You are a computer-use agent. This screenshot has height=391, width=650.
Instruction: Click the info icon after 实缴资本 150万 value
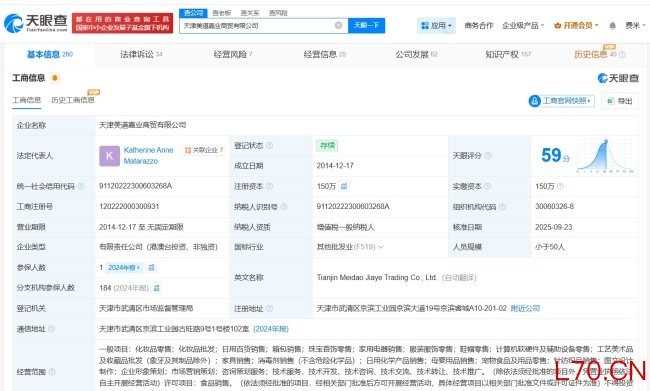click(560, 186)
